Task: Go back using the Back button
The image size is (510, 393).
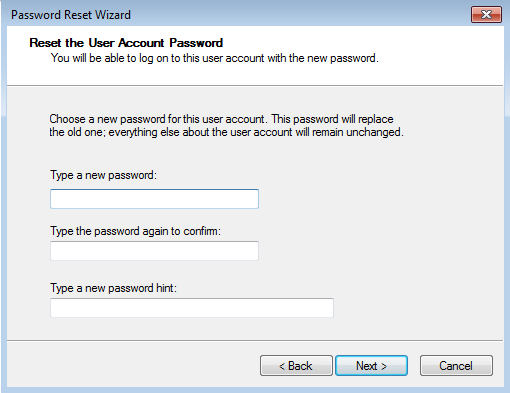Action: [296, 366]
